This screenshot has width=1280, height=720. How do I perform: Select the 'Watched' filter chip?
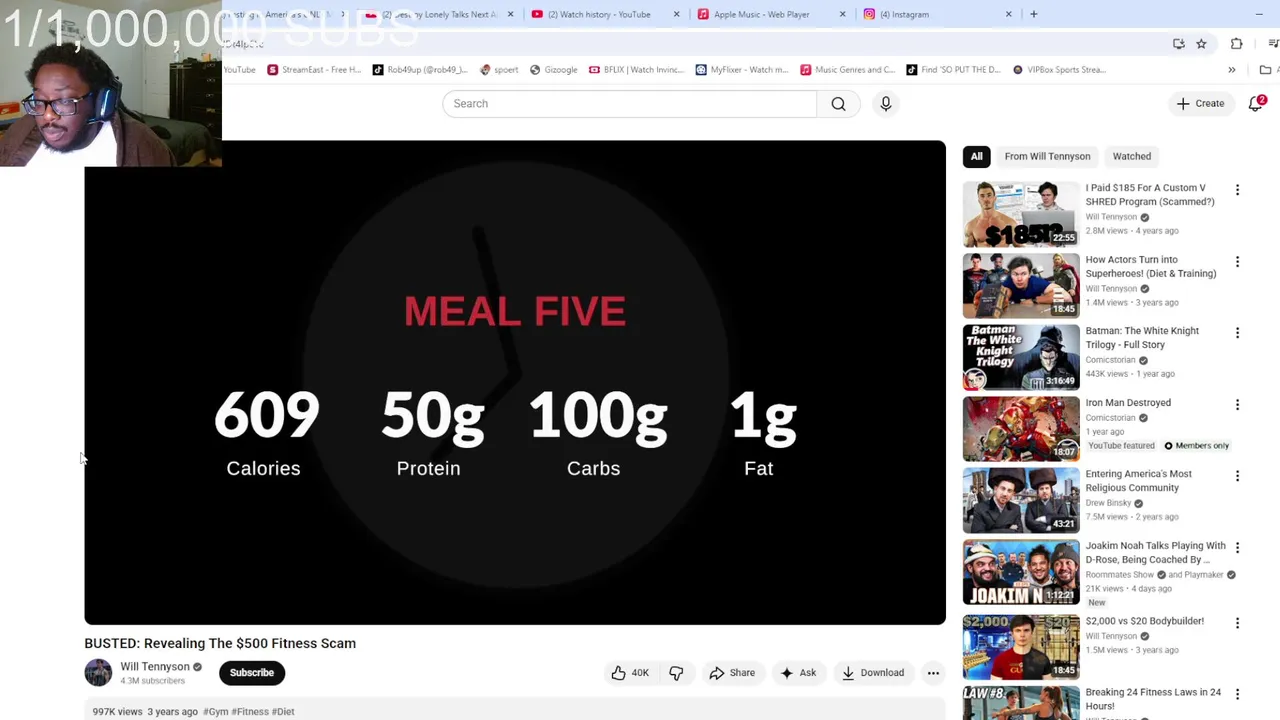tap(1132, 156)
